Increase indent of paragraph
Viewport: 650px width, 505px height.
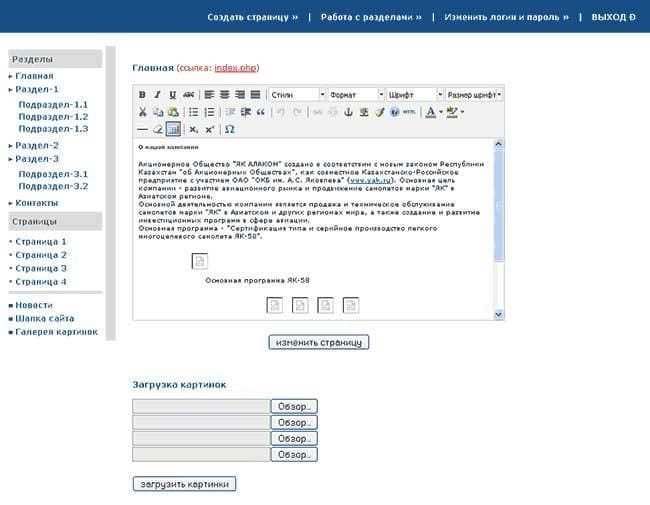coord(246,112)
